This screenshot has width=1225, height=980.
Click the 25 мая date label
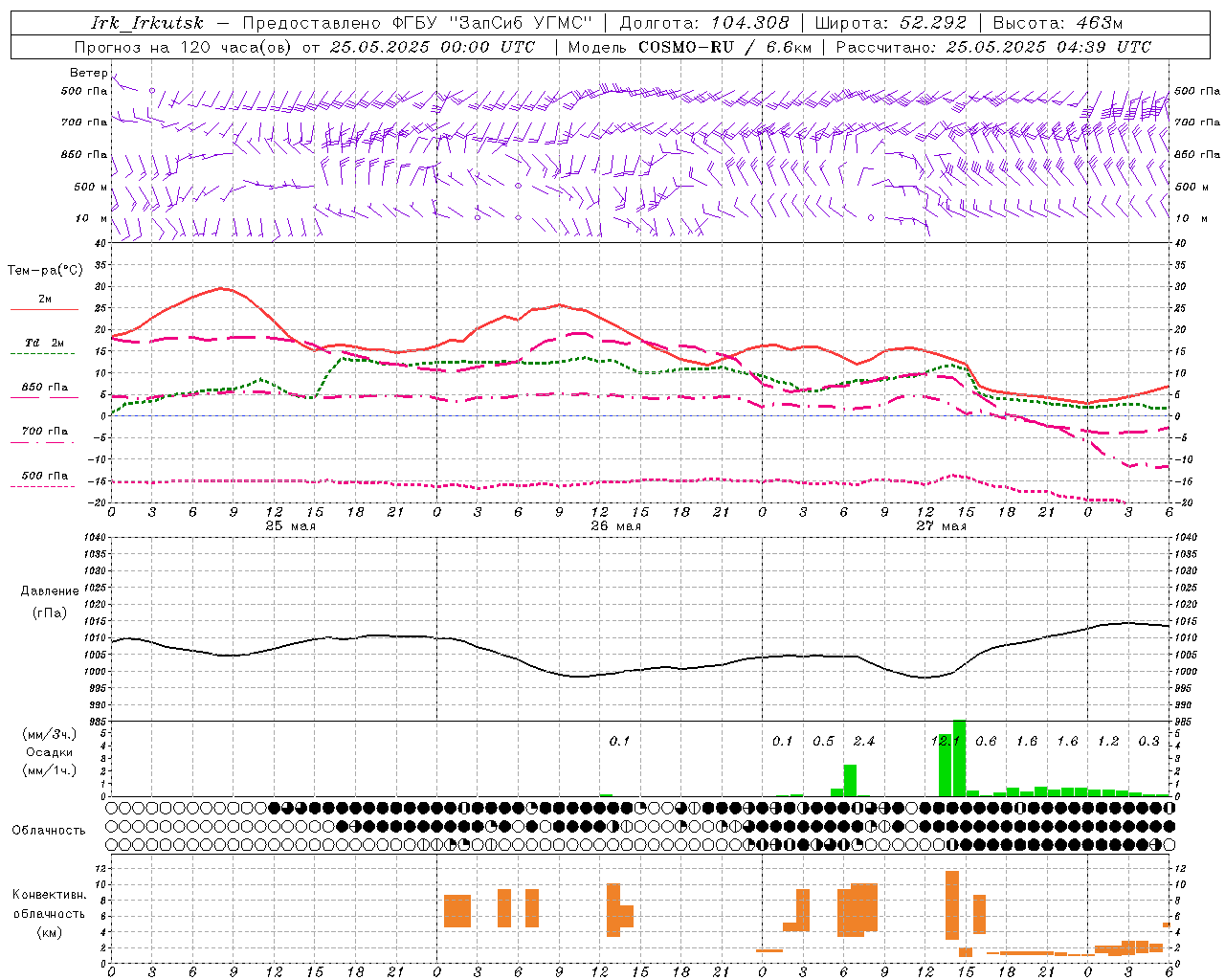[290, 526]
